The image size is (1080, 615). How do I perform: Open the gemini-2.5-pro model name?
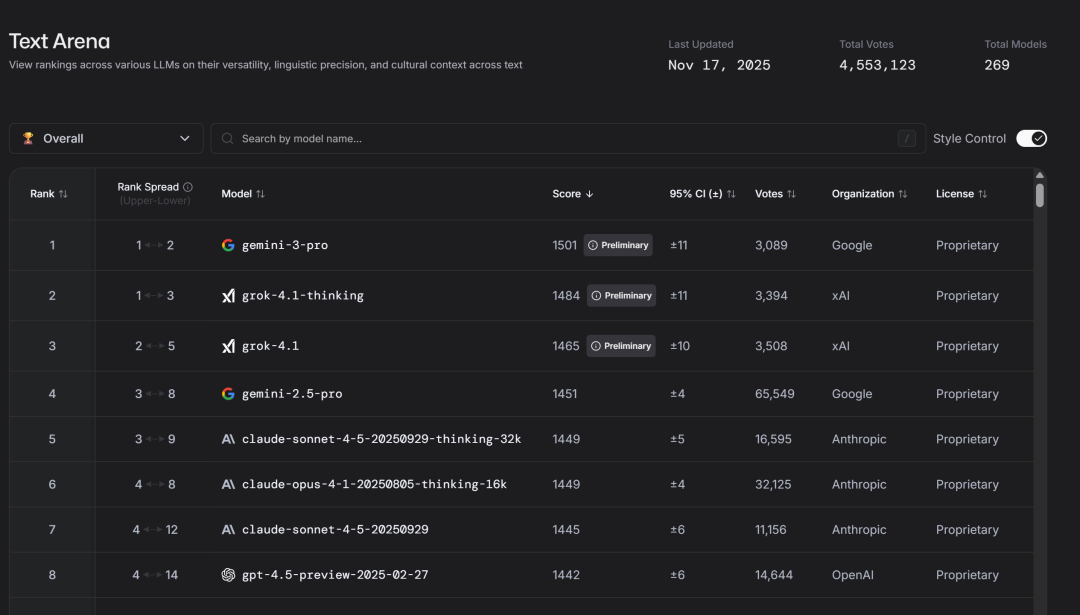click(x=292, y=394)
